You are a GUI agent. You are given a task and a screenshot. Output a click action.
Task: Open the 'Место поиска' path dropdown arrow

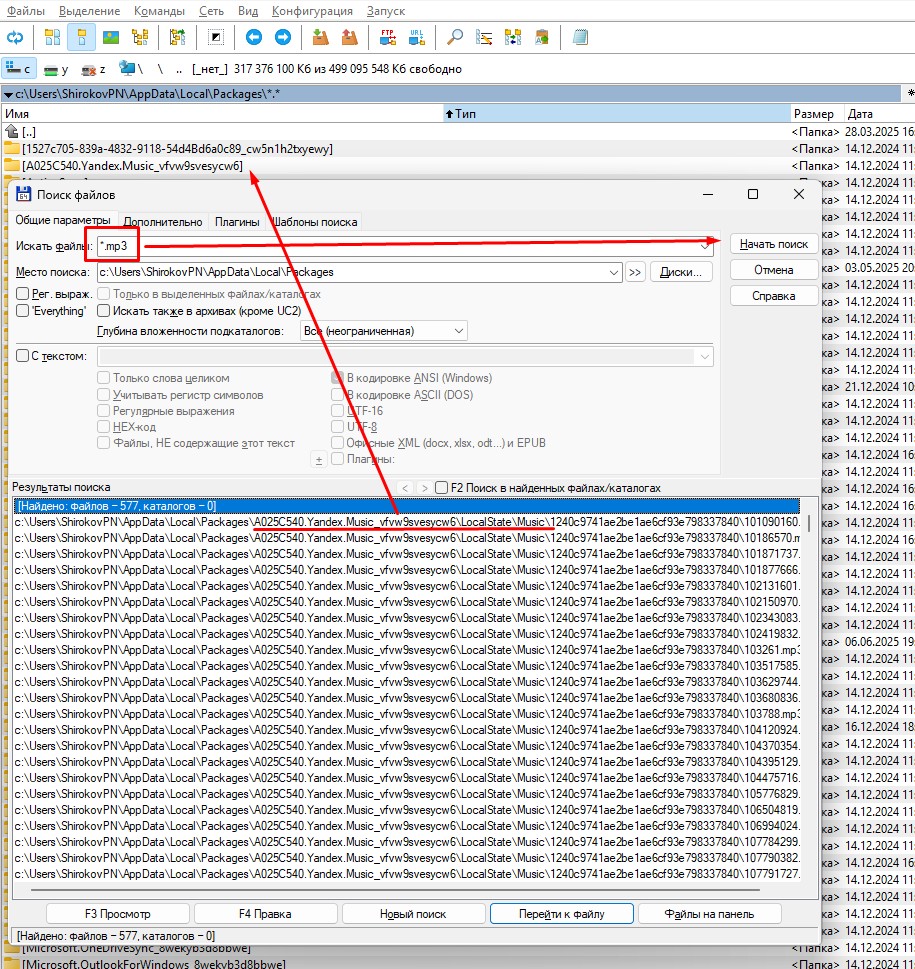pos(614,272)
